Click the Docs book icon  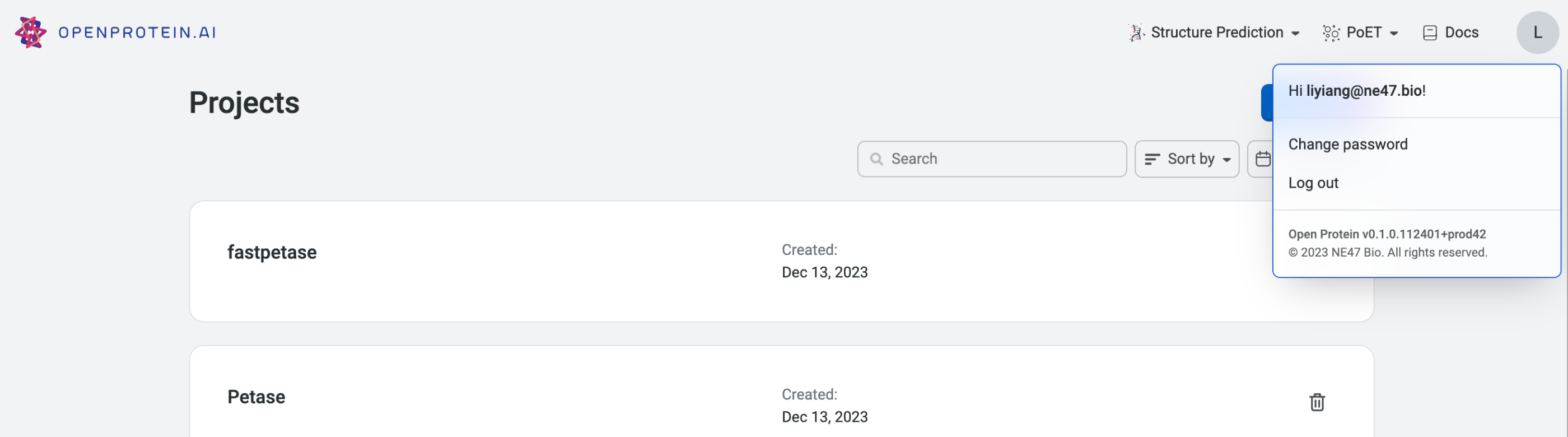point(1430,33)
